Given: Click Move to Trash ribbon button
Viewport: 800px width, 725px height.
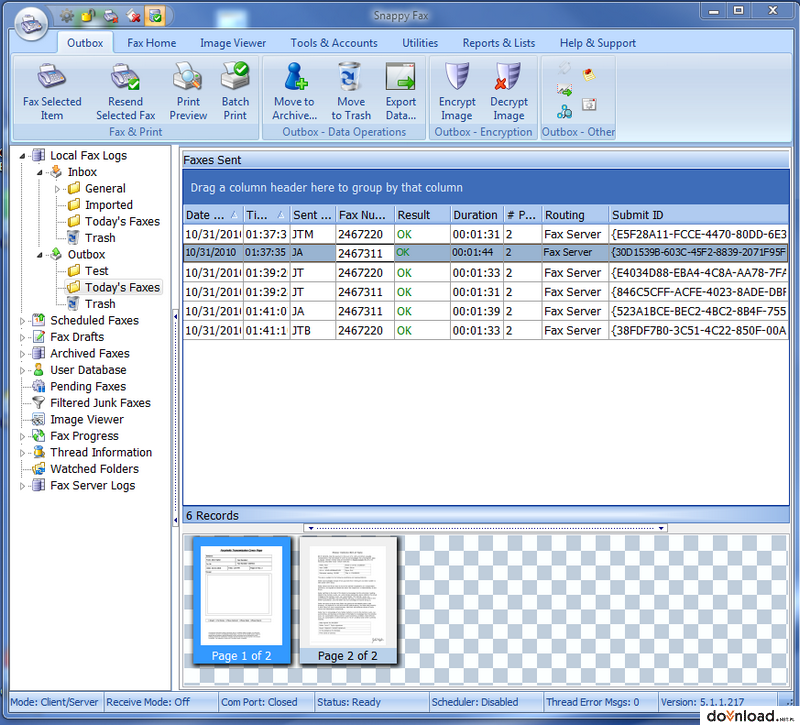Looking at the screenshot, I should (351, 91).
